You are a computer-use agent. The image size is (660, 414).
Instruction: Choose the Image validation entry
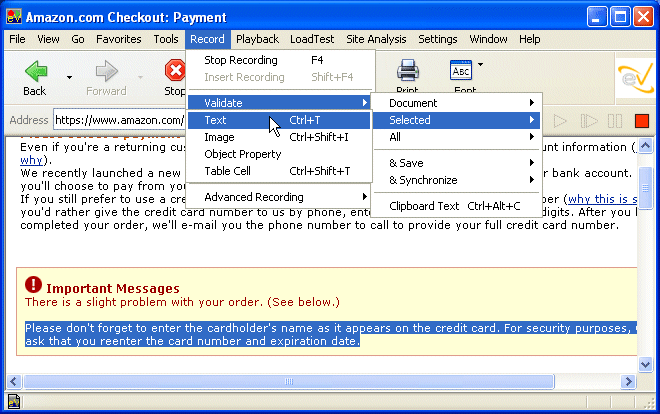[x=279, y=137]
